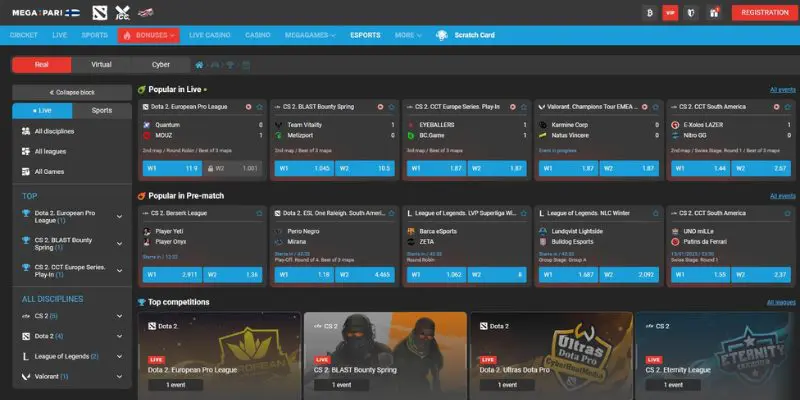The image size is (800, 400).
Task: Open All events link for Popular in Live
Action: pos(783,90)
